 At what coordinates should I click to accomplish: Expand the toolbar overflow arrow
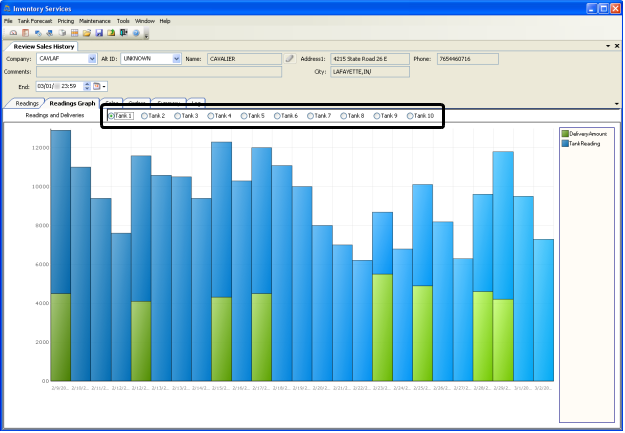coord(147,34)
